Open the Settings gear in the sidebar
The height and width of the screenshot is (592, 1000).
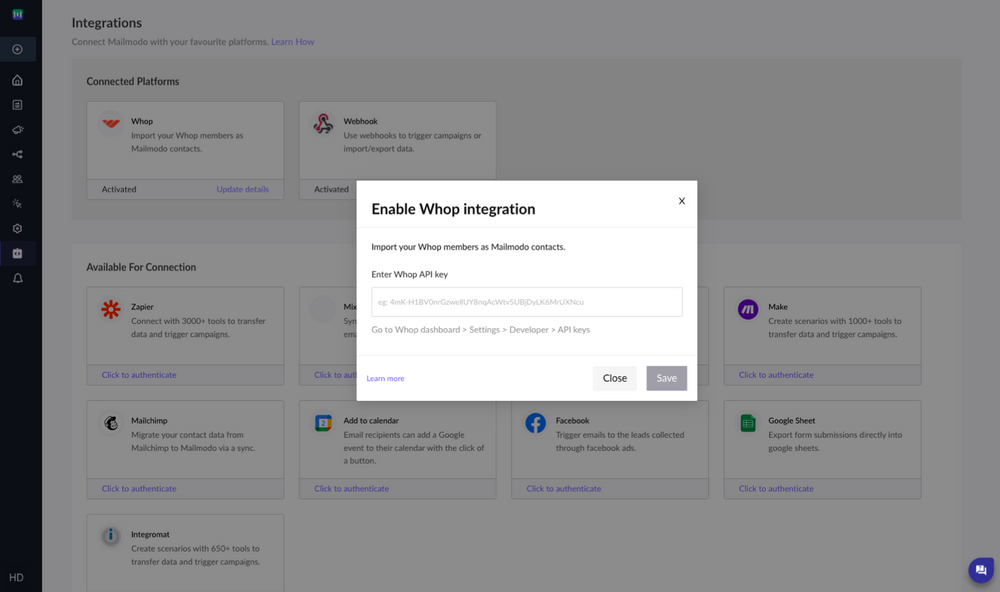(20, 230)
